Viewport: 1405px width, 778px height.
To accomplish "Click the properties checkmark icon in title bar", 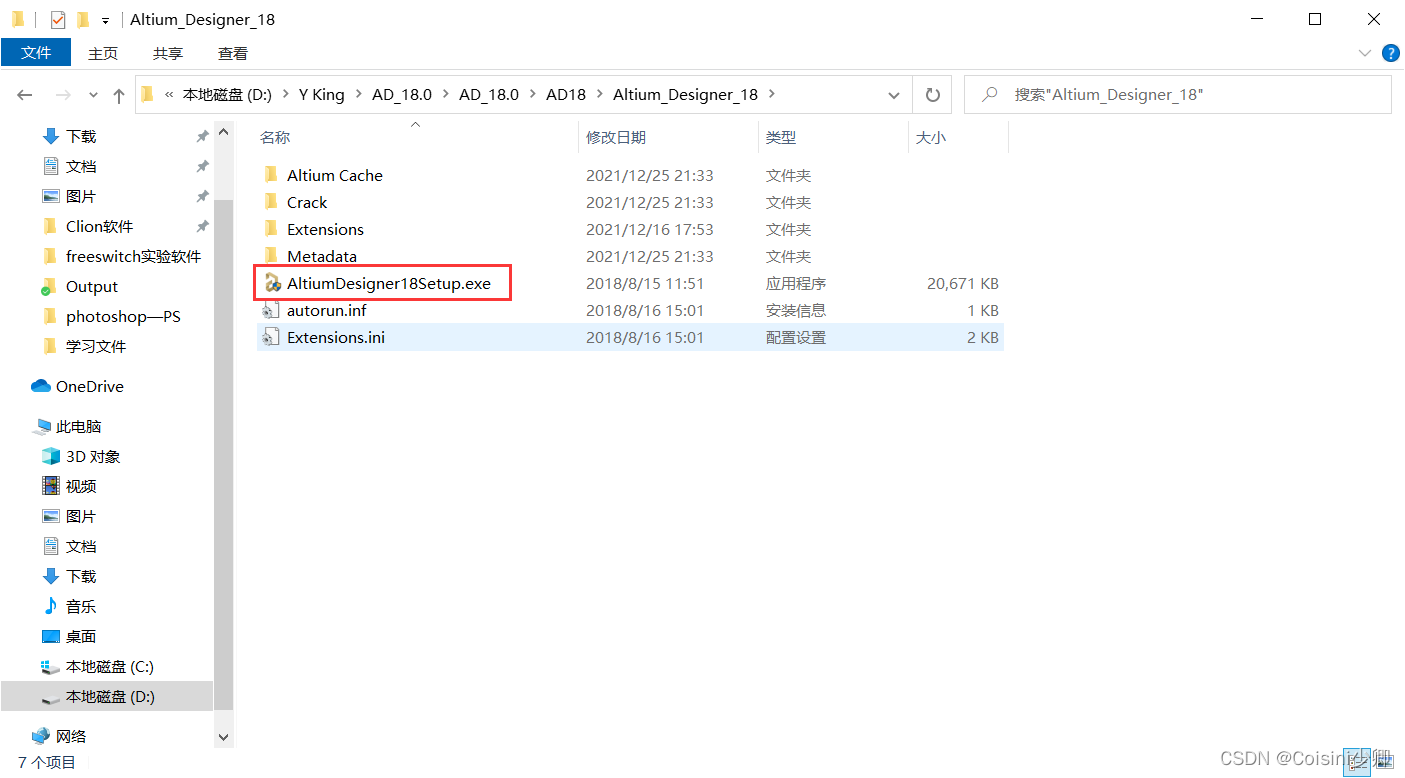I will coord(58,19).
